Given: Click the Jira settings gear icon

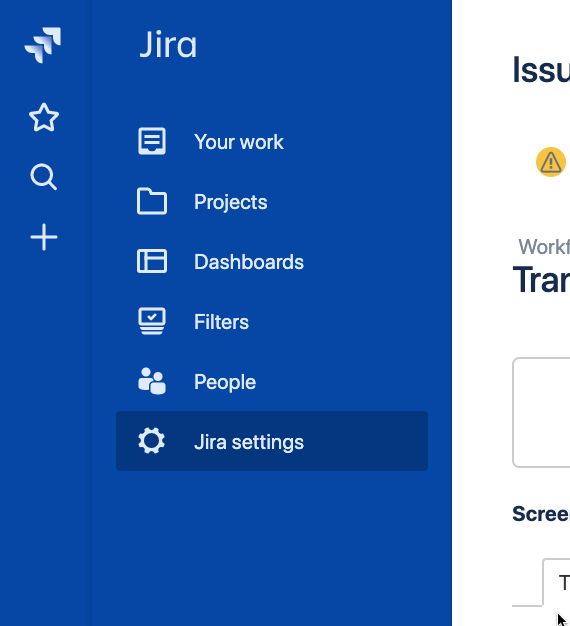Looking at the screenshot, I should point(151,441).
